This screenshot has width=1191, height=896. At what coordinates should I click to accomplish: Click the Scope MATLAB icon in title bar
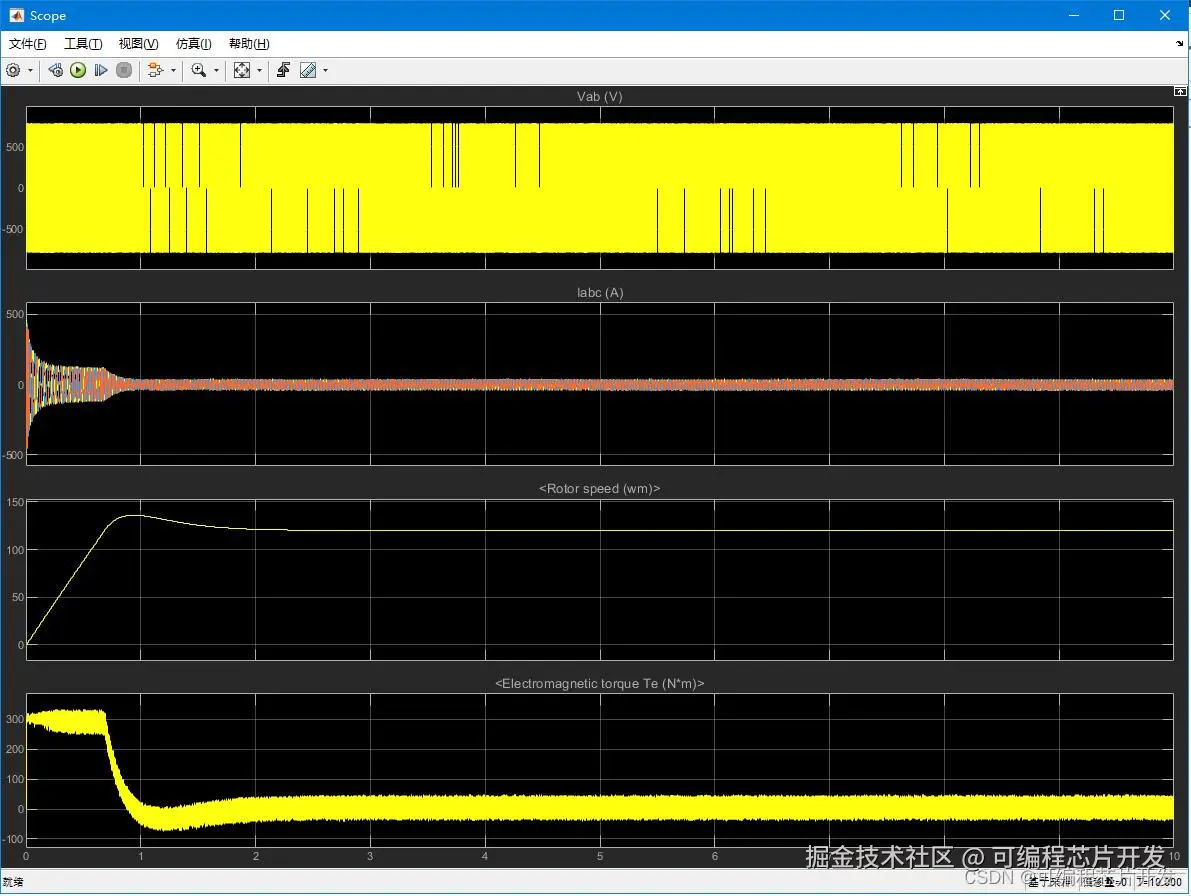pyautogui.click(x=16, y=15)
